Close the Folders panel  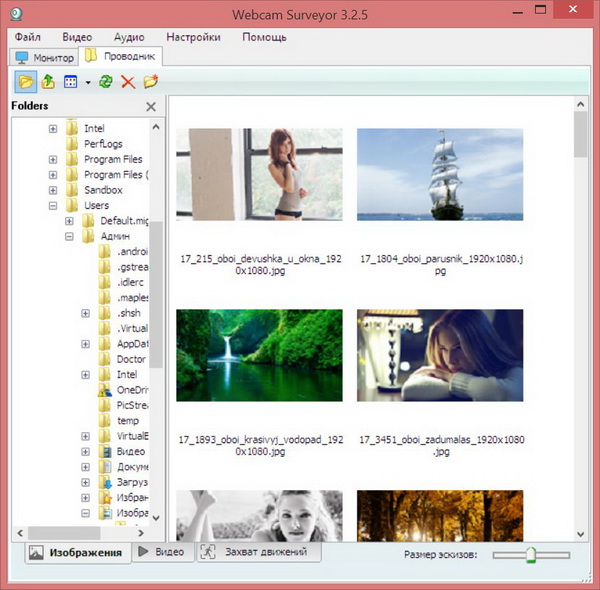click(x=151, y=107)
